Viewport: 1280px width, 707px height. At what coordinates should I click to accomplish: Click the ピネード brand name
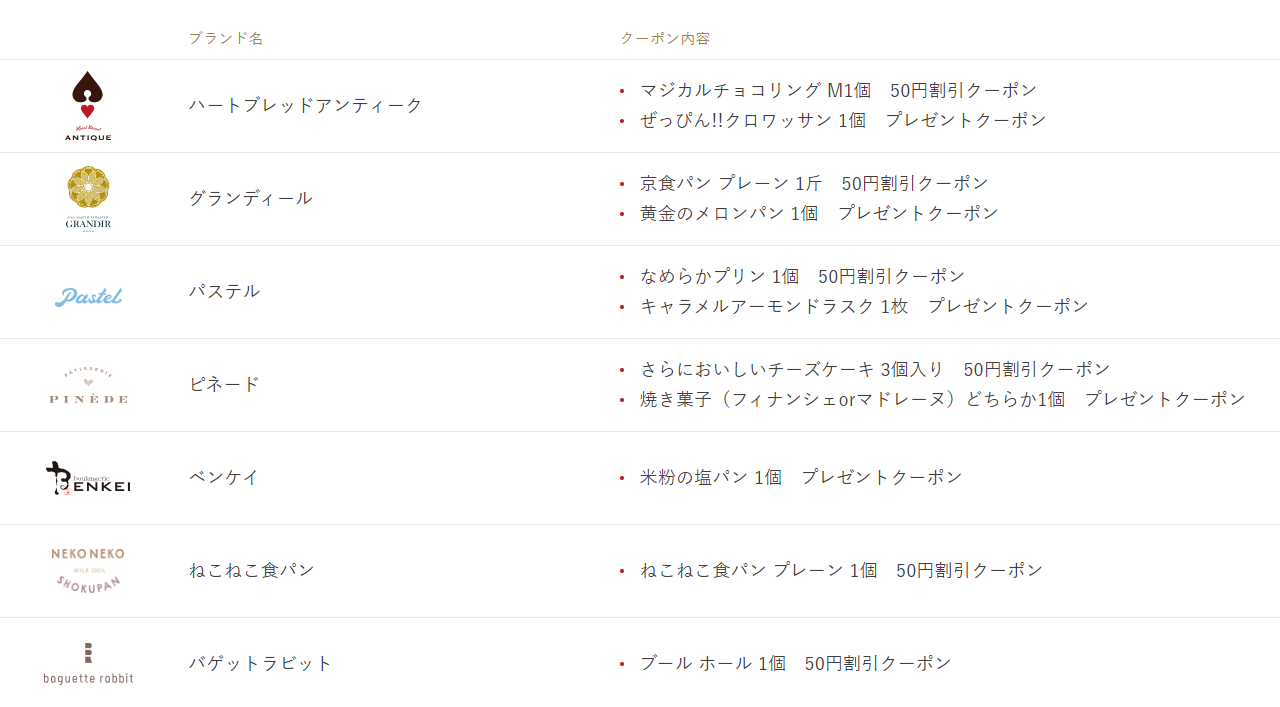[x=225, y=384]
